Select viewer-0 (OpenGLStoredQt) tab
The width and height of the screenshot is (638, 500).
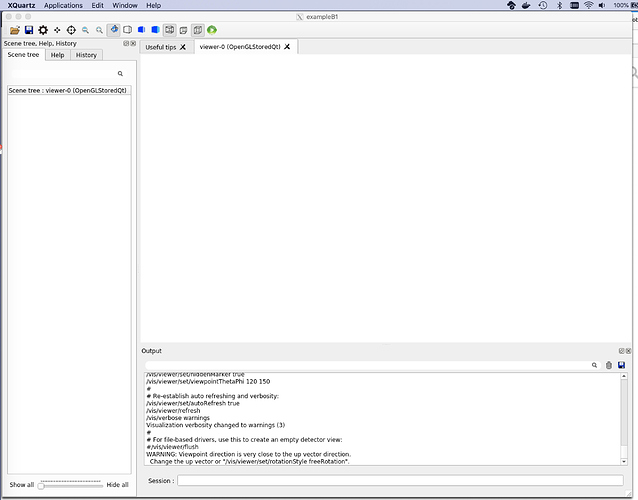point(240,47)
